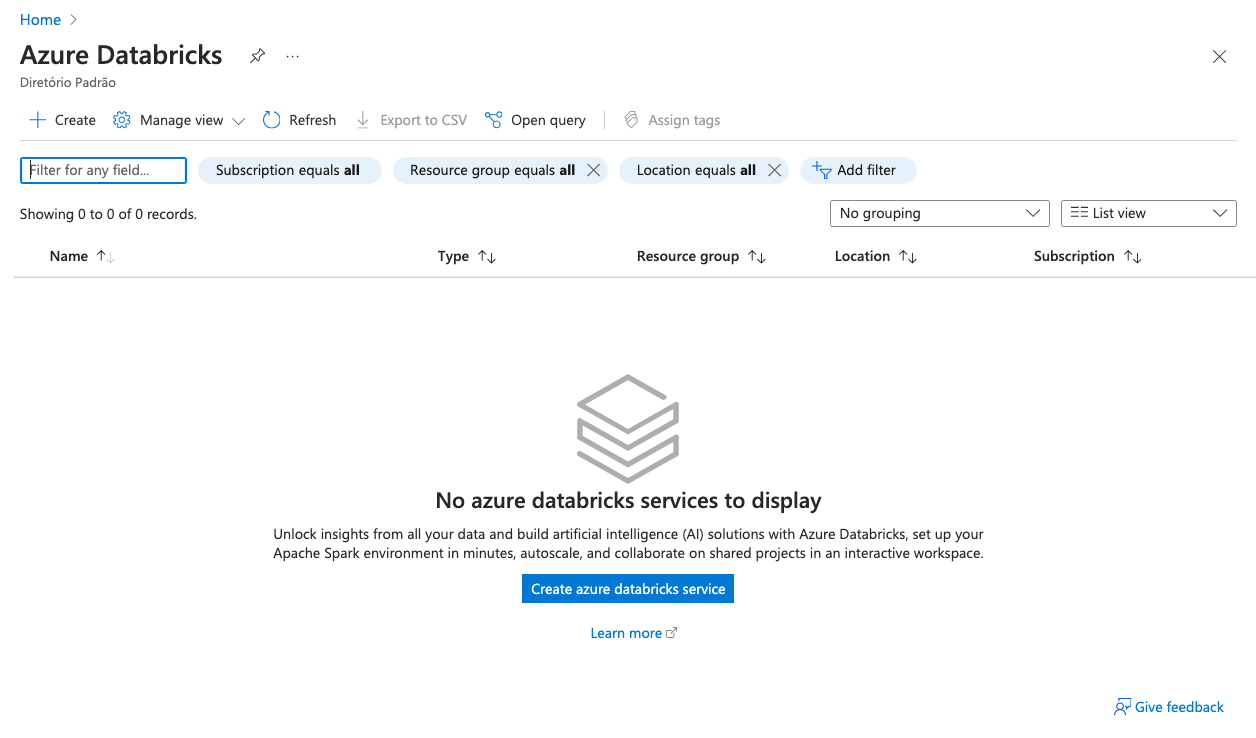Close the Azure Databricks blade

pos(1219,57)
